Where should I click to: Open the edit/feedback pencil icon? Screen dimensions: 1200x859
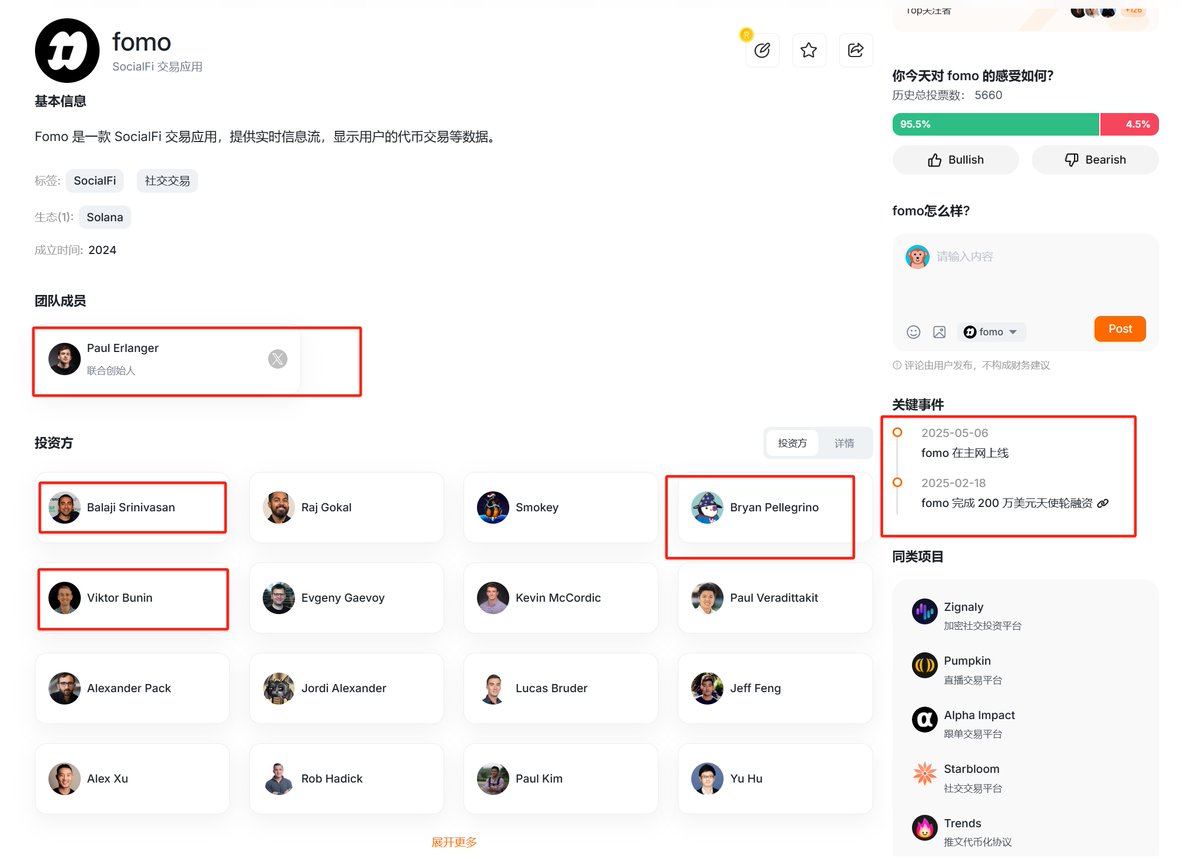pyautogui.click(x=762, y=50)
